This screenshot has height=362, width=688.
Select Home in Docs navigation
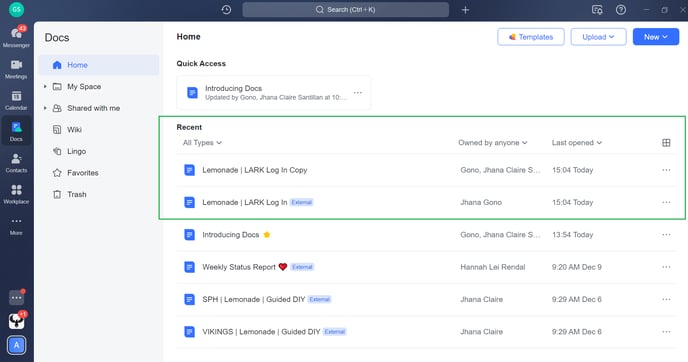click(x=99, y=65)
